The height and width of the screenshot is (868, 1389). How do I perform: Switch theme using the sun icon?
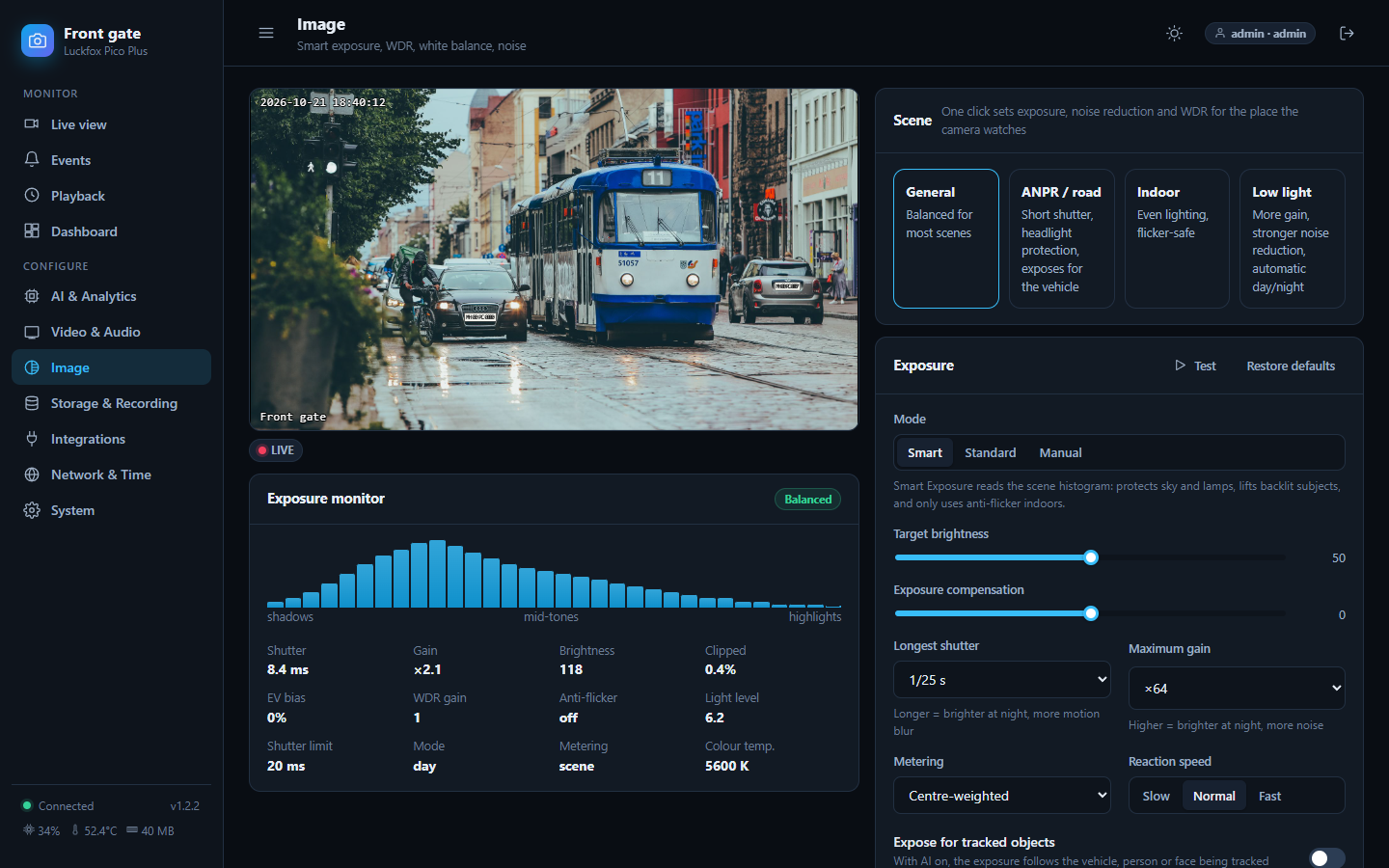pos(1174,33)
